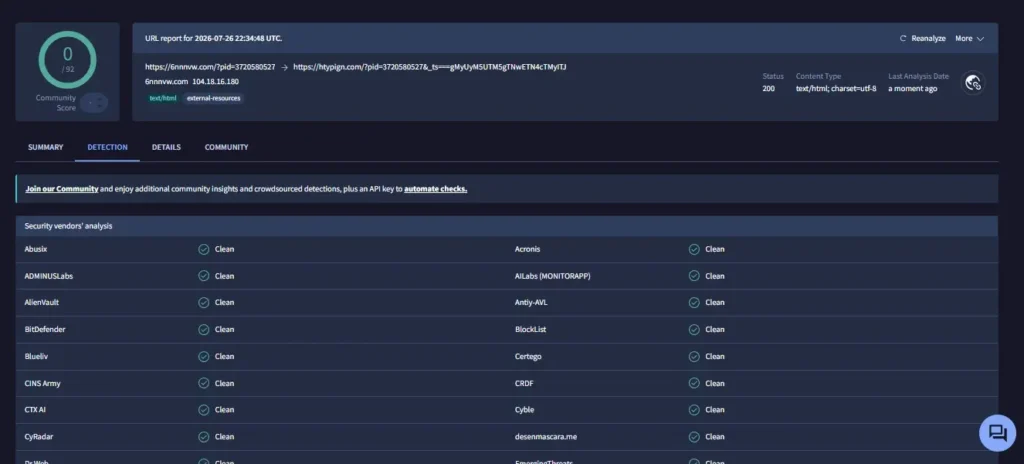This screenshot has height=464, width=1024.
Task: Click the Certego vendor name
Action: point(528,356)
